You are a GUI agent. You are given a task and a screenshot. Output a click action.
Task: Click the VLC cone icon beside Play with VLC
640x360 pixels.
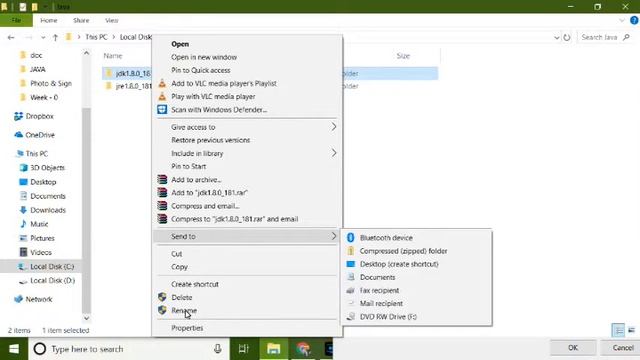click(x=162, y=96)
